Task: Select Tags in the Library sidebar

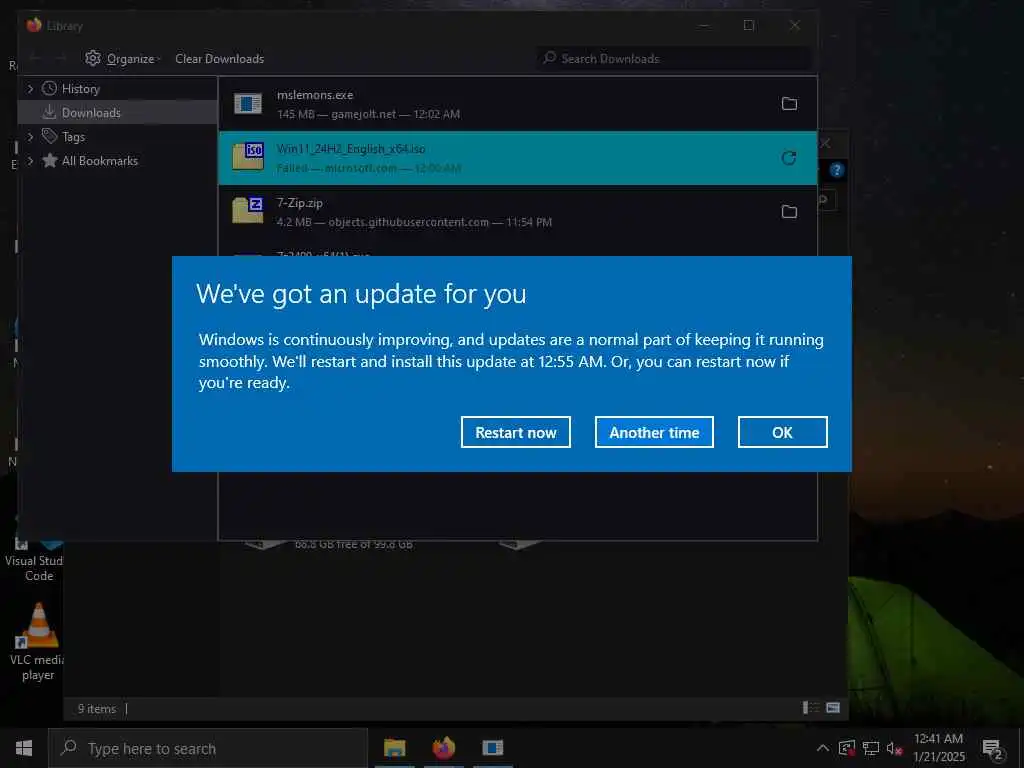Action: click(x=73, y=136)
